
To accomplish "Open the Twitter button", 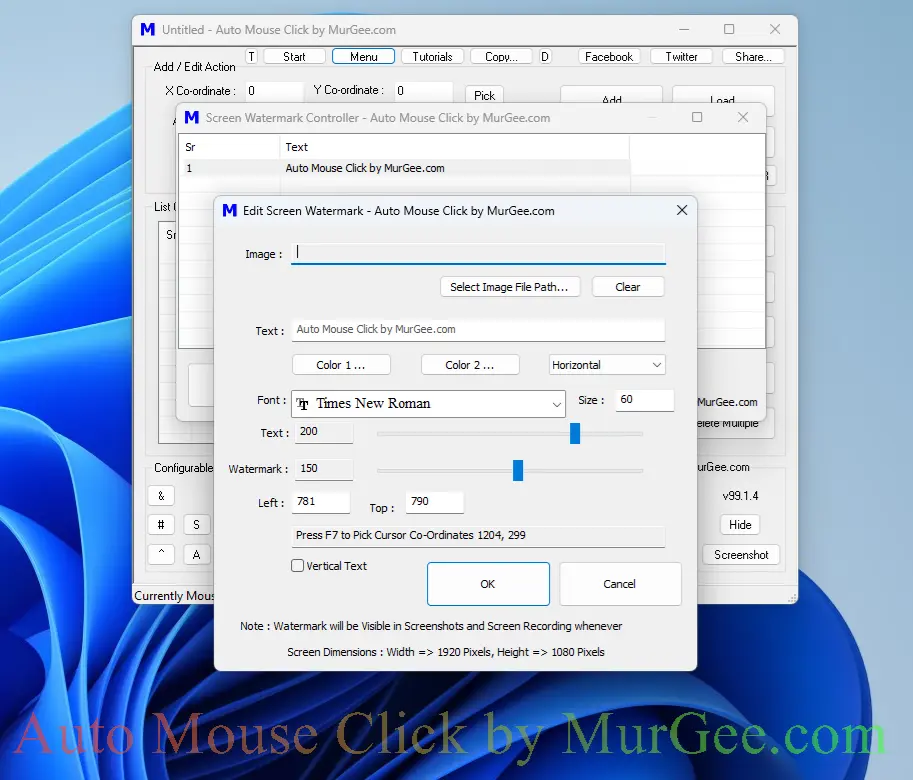I will 681,56.
